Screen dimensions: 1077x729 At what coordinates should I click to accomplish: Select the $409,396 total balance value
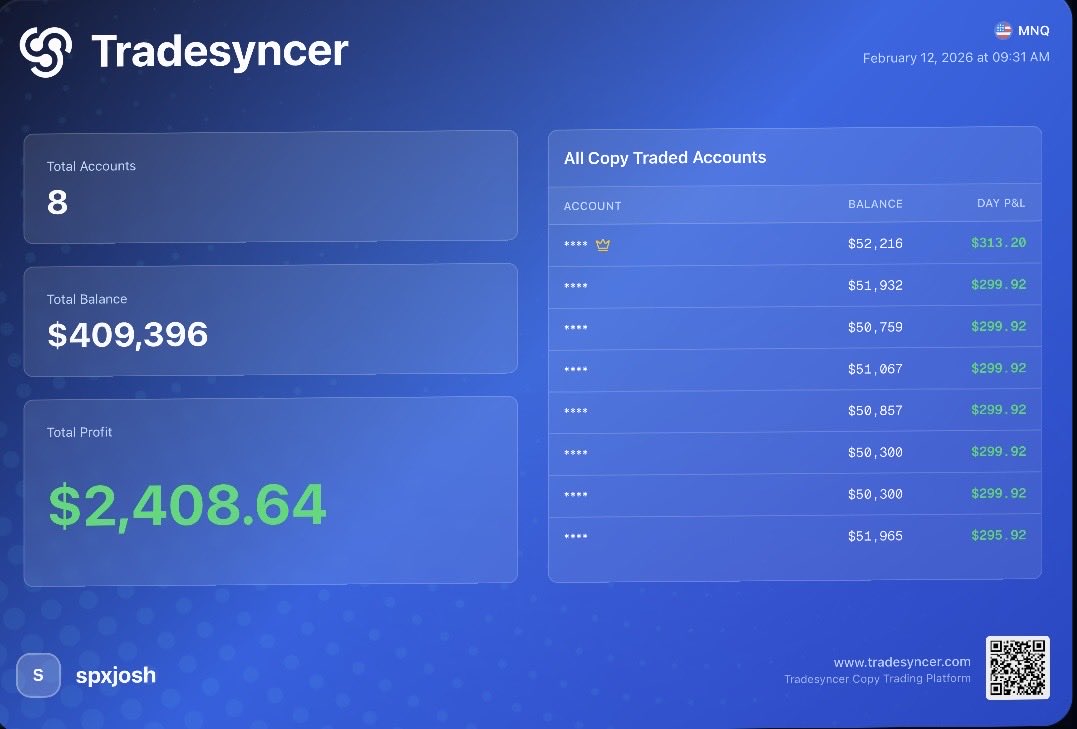tap(128, 335)
